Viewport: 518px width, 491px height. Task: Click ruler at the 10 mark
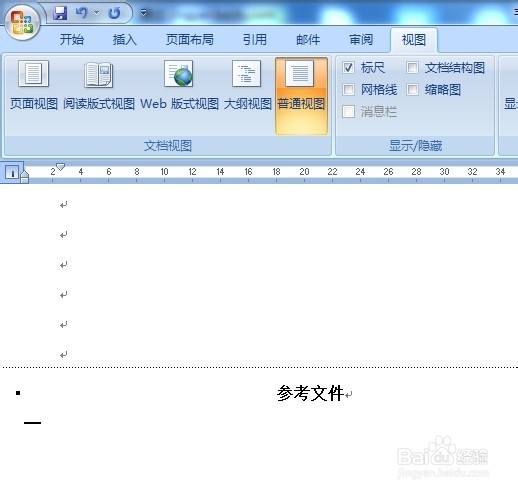pyautogui.click(x=164, y=172)
